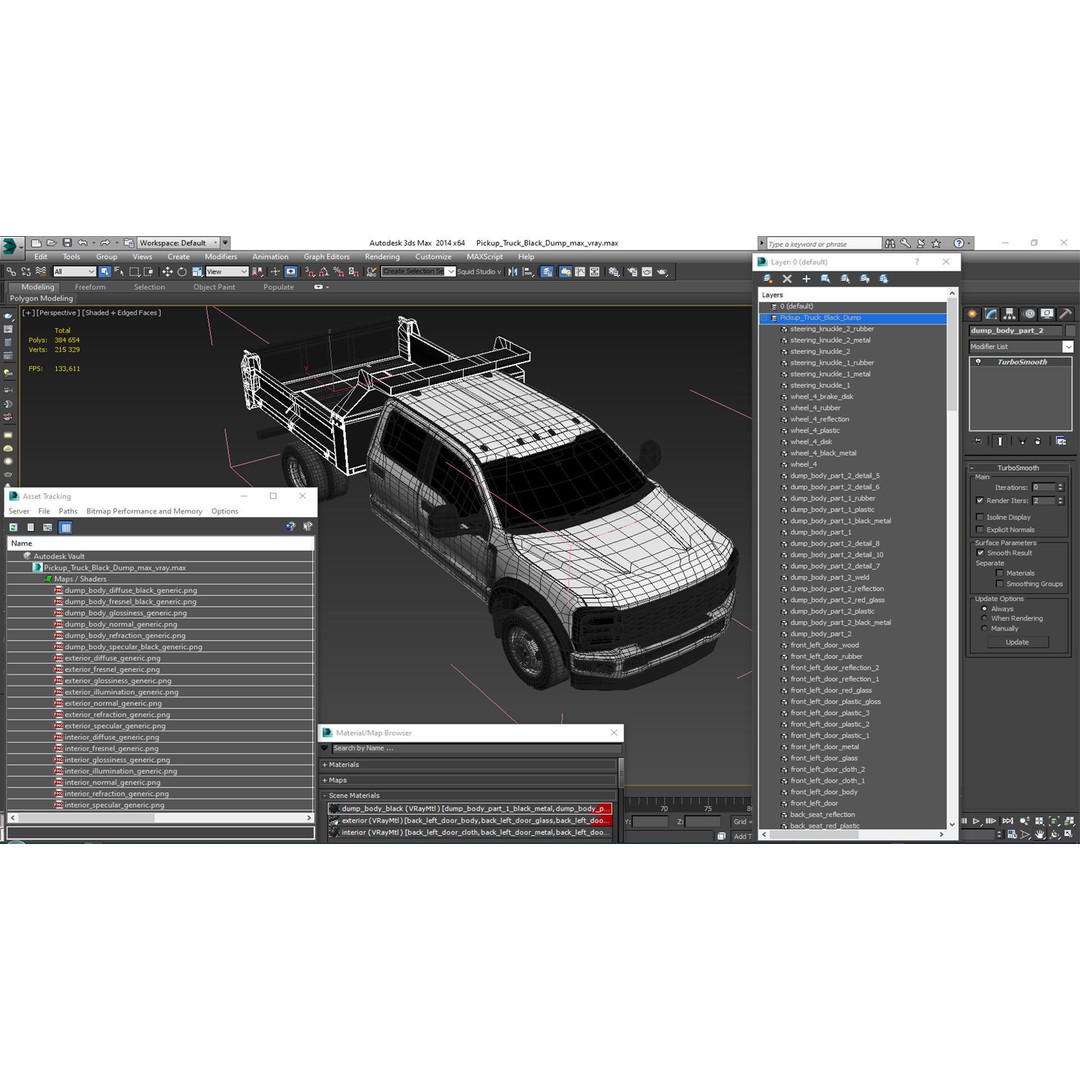Click the Select and Link tool

point(11,272)
